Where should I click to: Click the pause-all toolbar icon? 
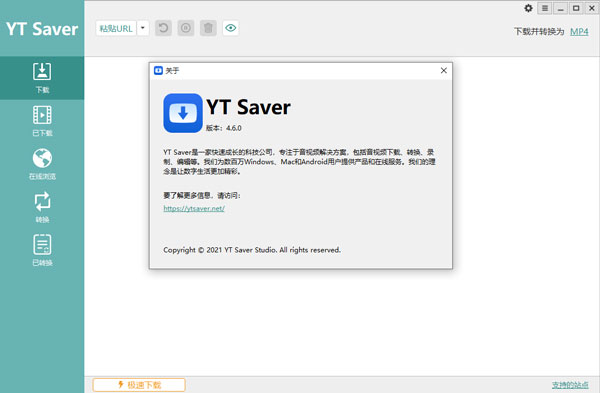tap(186, 28)
